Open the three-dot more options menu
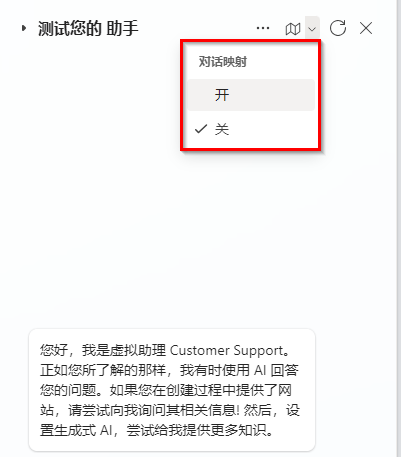 (x=263, y=28)
